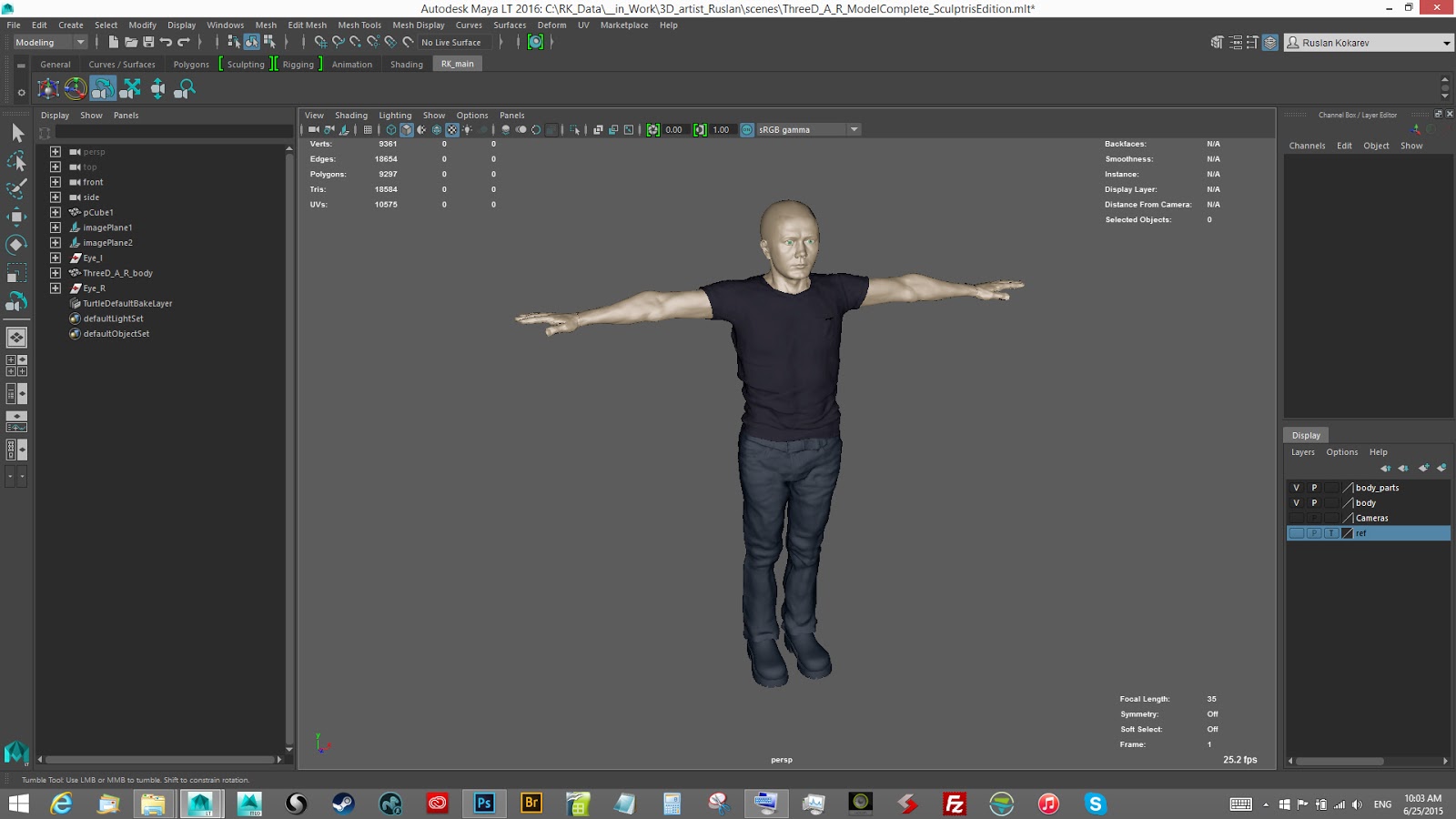Screen dimensions: 1456x819
Task: Open the Channels menu in Channel Box
Action: 1307,146
